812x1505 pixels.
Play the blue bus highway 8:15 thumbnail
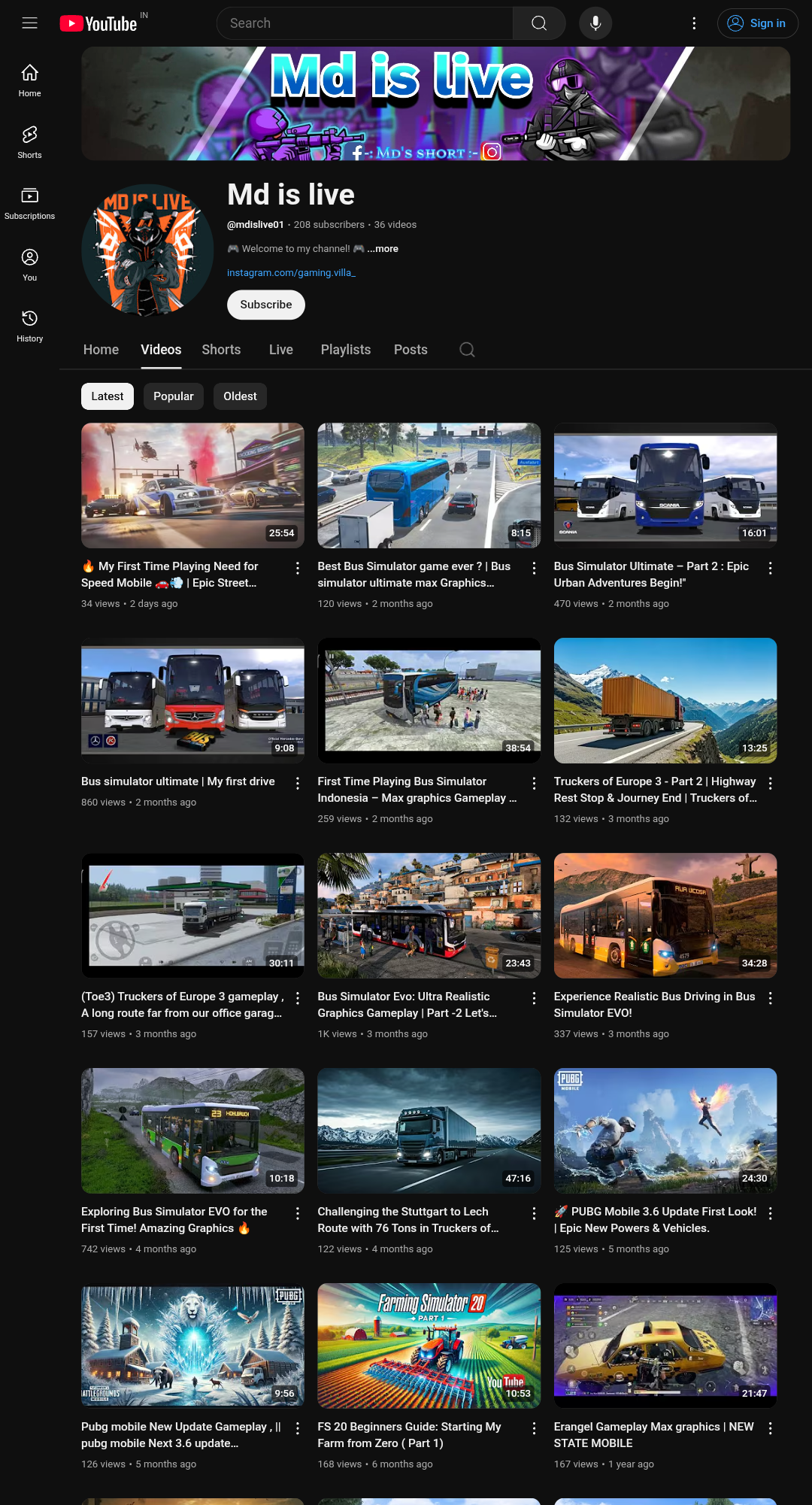pyautogui.click(x=429, y=485)
